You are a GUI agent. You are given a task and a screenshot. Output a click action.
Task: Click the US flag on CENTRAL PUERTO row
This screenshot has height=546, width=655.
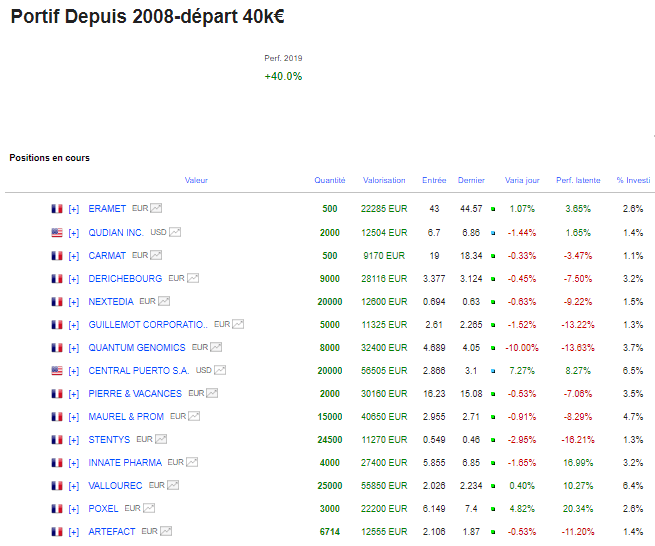[x=57, y=370]
